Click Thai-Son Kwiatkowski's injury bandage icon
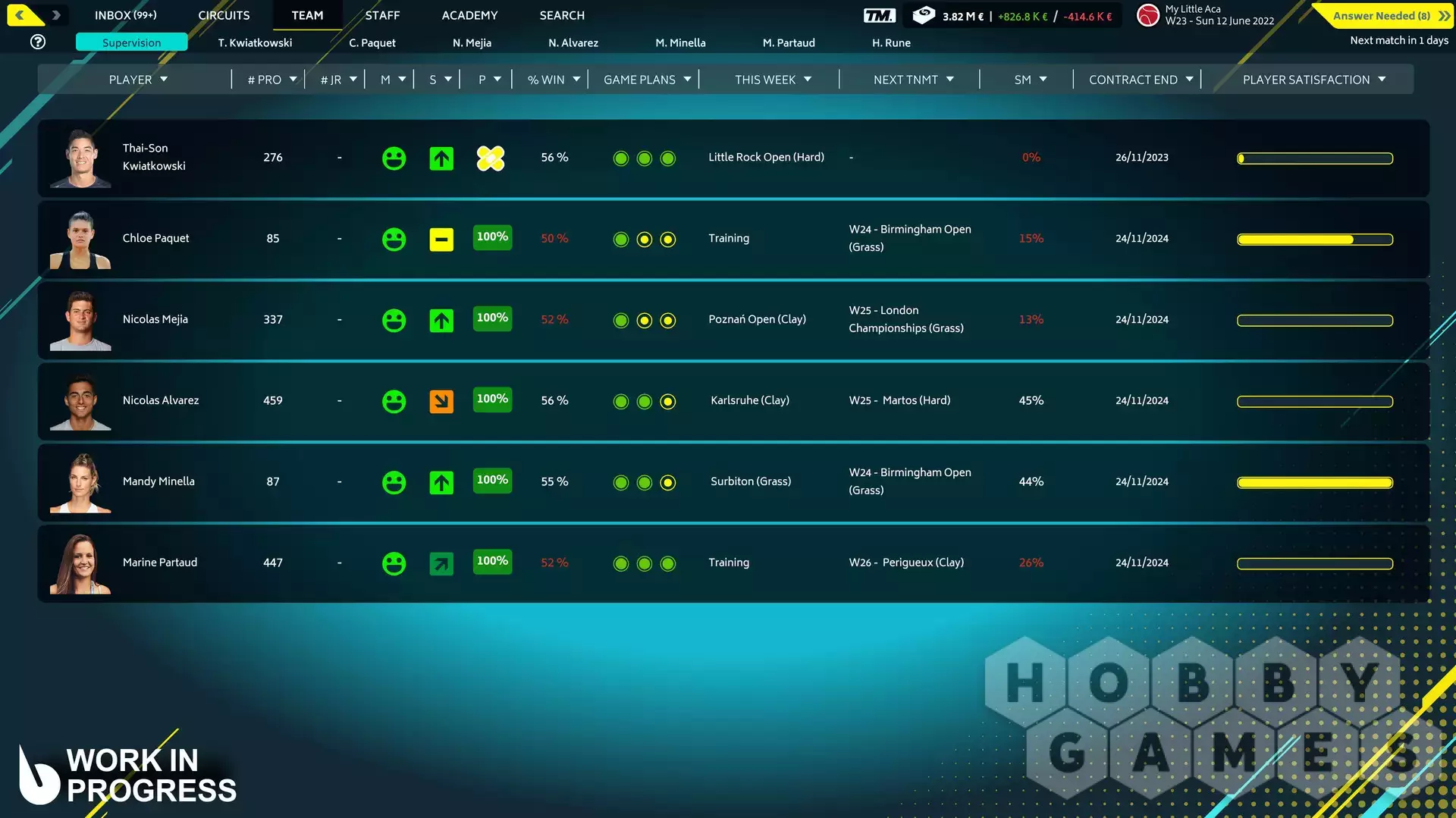The width and height of the screenshot is (1456, 818). click(491, 158)
